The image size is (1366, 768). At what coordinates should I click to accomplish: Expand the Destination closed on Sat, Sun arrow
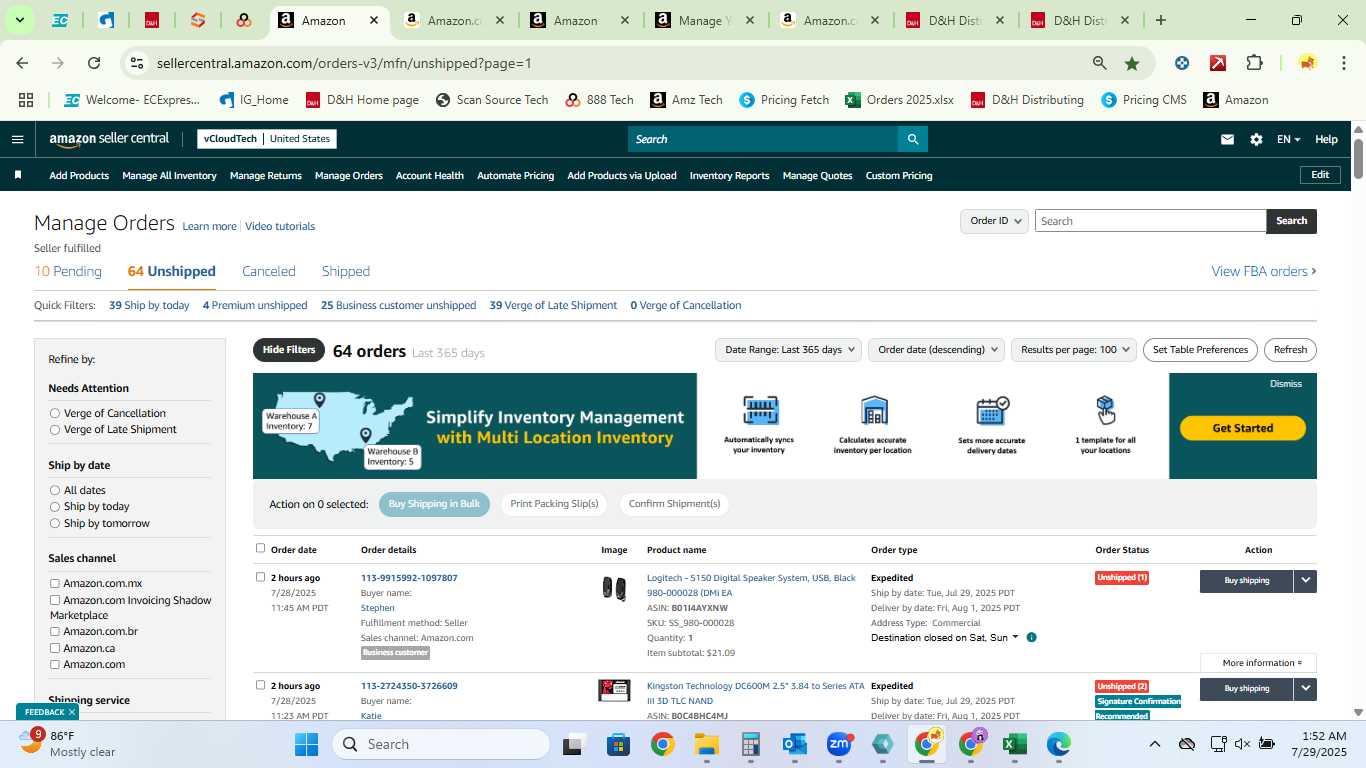1015,637
